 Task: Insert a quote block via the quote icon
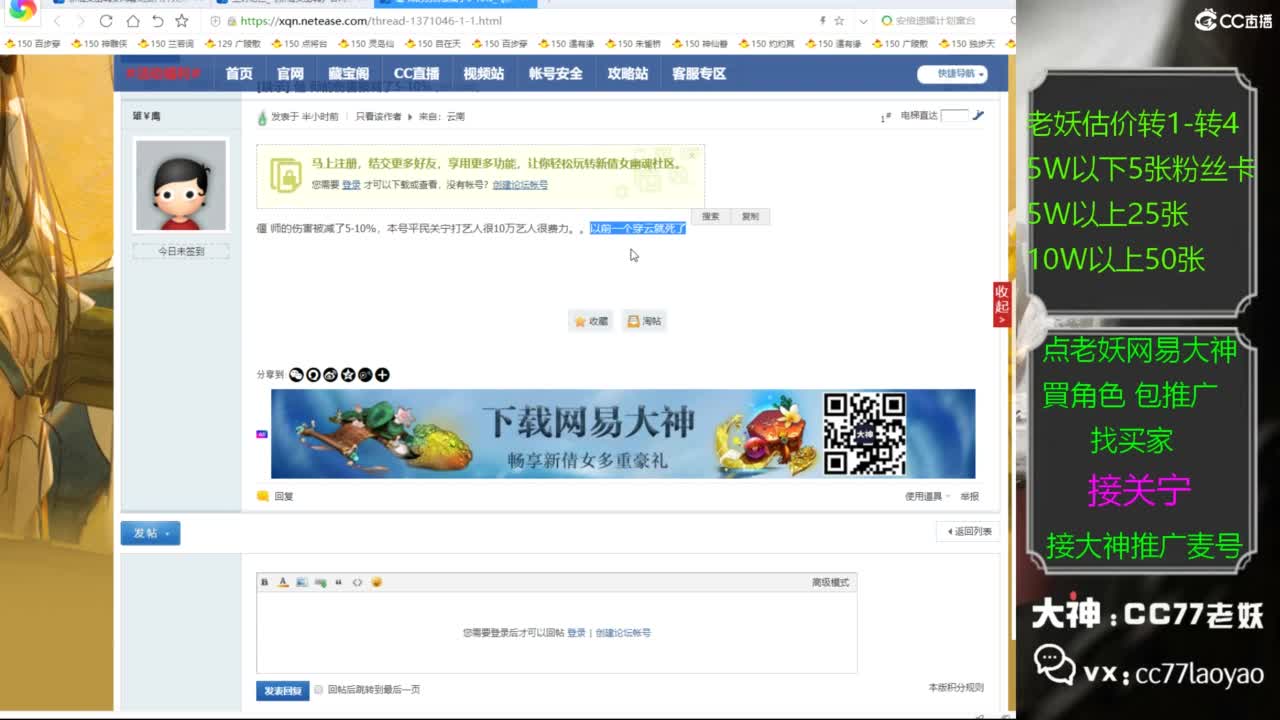340,582
